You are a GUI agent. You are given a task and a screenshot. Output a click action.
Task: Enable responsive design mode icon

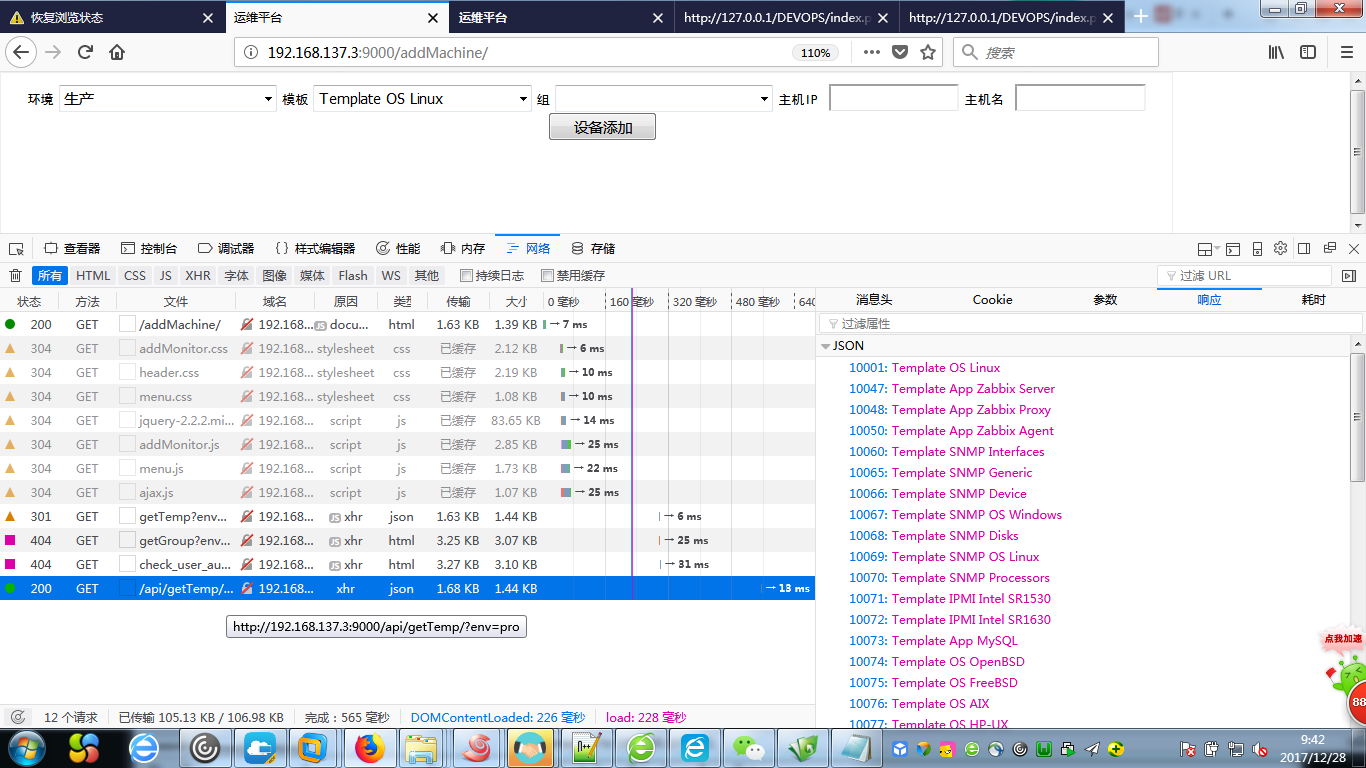pyautogui.click(x=1257, y=249)
